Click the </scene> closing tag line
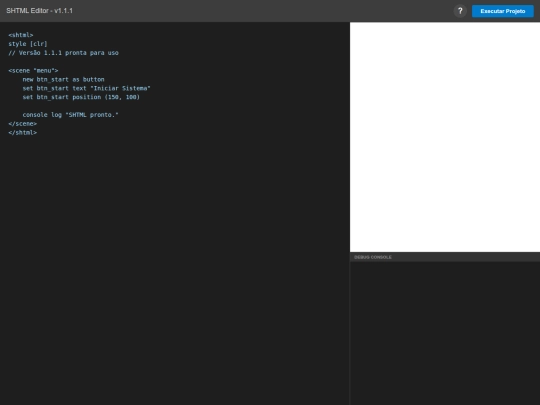The width and height of the screenshot is (540, 405). pos(22,124)
